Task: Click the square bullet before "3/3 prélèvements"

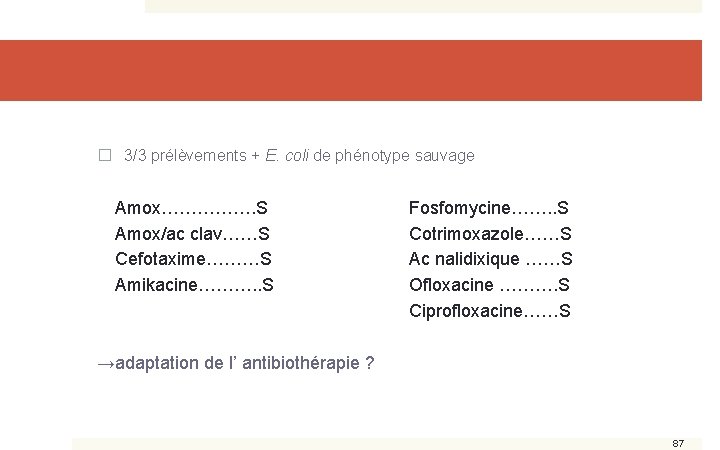Action: [103, 156]
